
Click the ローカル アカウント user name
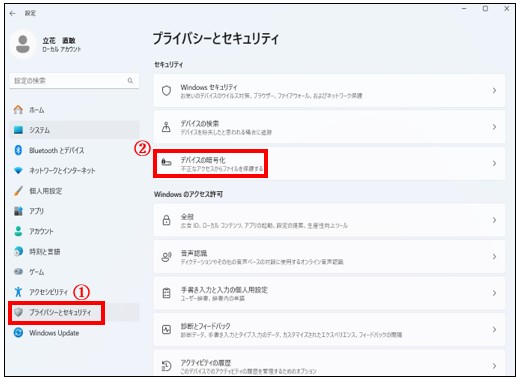[x=61, y=49]
